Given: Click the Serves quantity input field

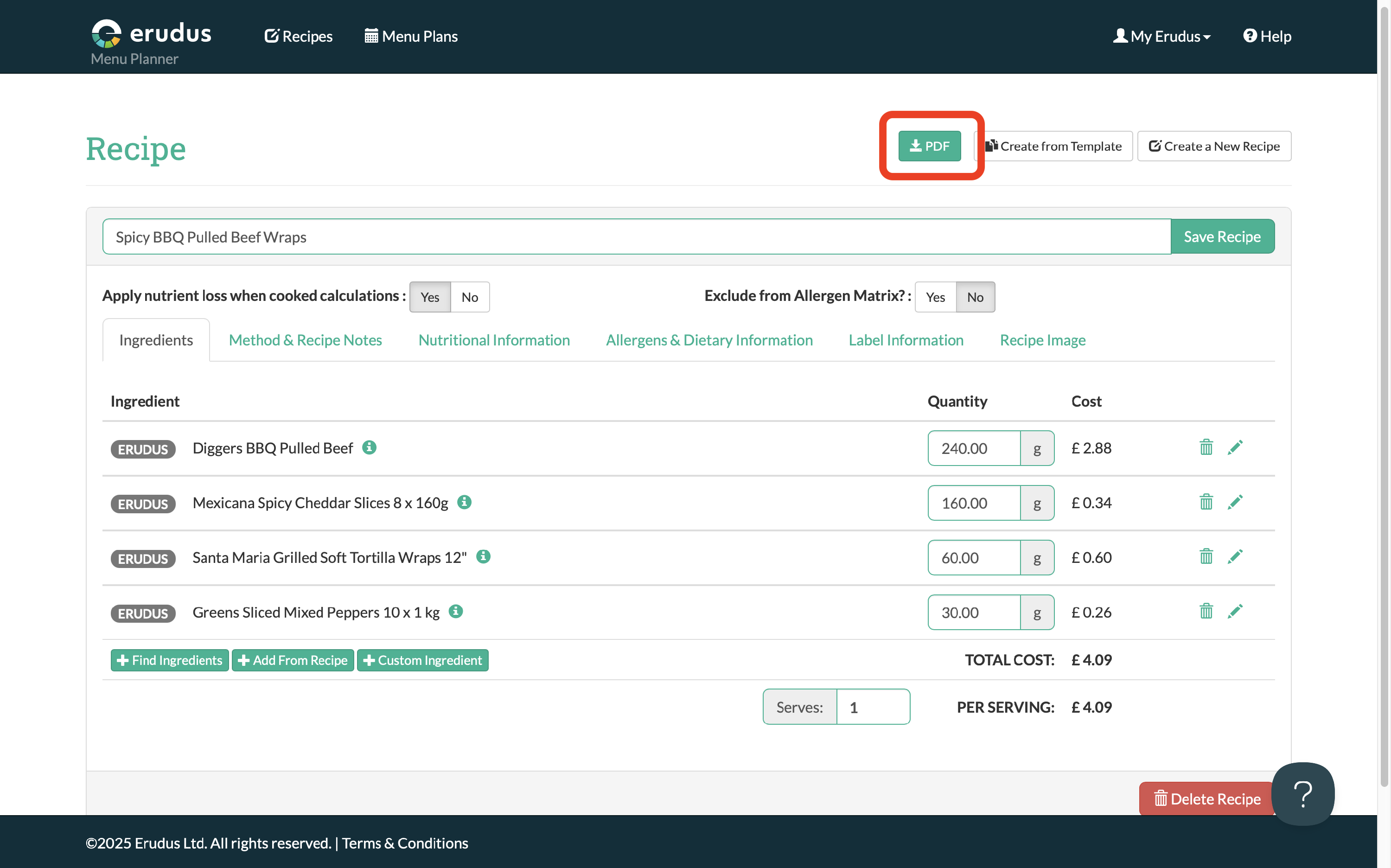Looking at the screenshot, I should (873, 707).
